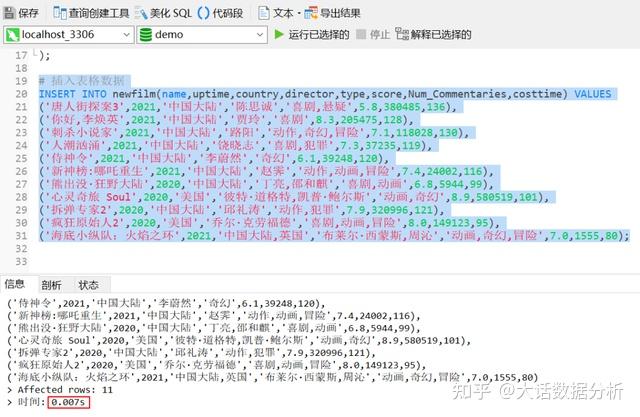Click Export Result (导出结果)

coord(333,13)
